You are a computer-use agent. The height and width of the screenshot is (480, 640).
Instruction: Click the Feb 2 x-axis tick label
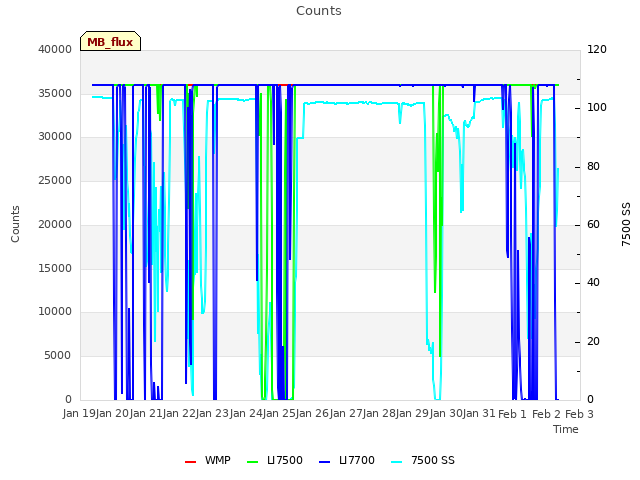coord(546,414)
